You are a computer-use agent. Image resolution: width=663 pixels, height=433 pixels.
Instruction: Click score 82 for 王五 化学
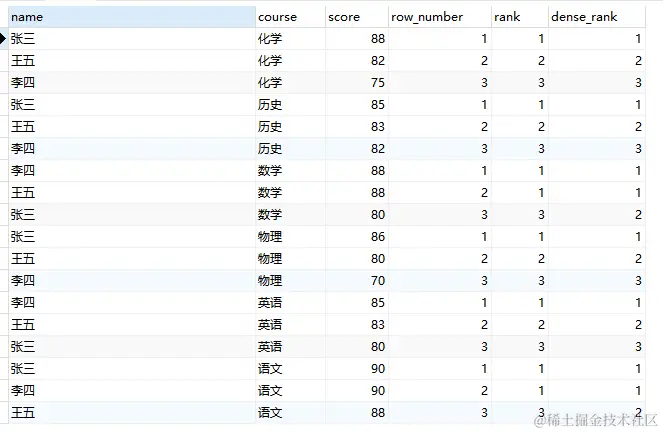356,61
